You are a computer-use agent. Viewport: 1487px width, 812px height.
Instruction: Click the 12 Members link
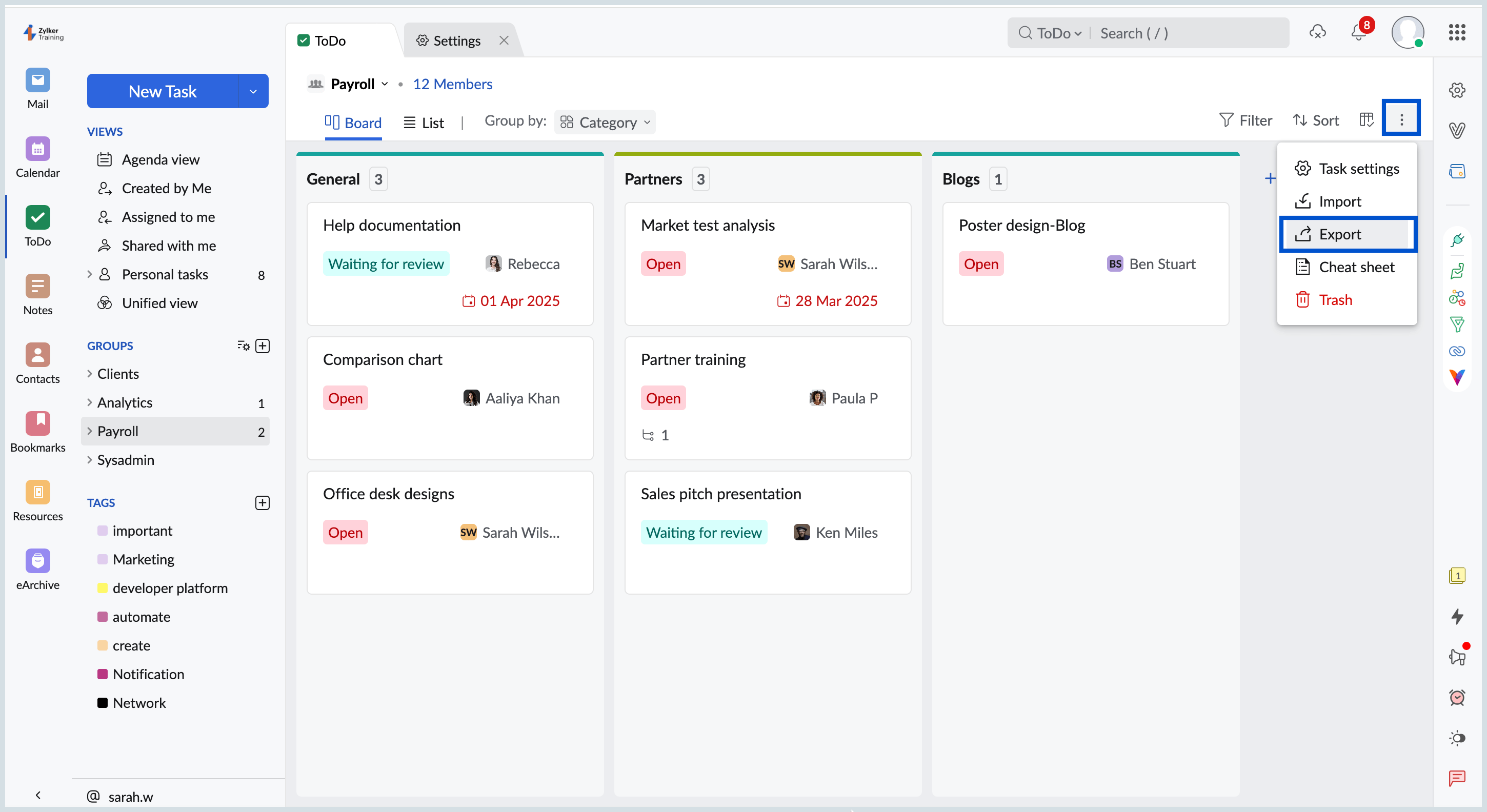click(x=452, y=84)
